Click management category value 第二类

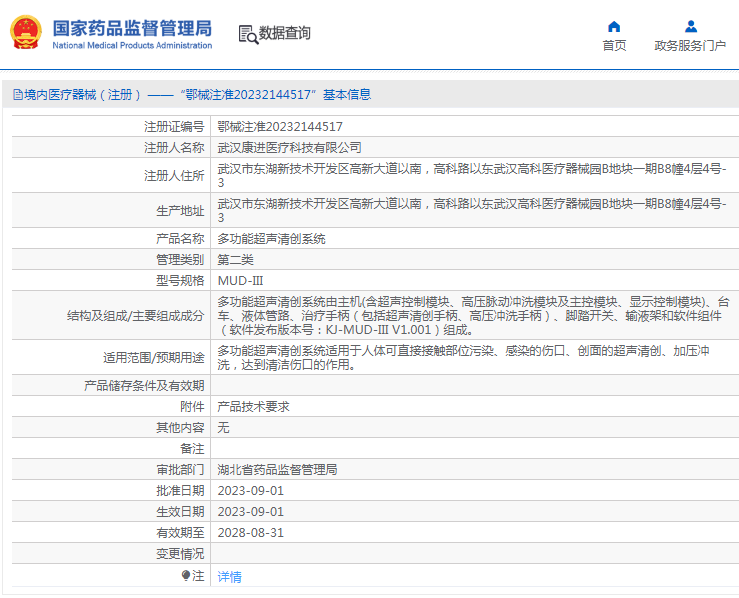click(x=236, y=260)
